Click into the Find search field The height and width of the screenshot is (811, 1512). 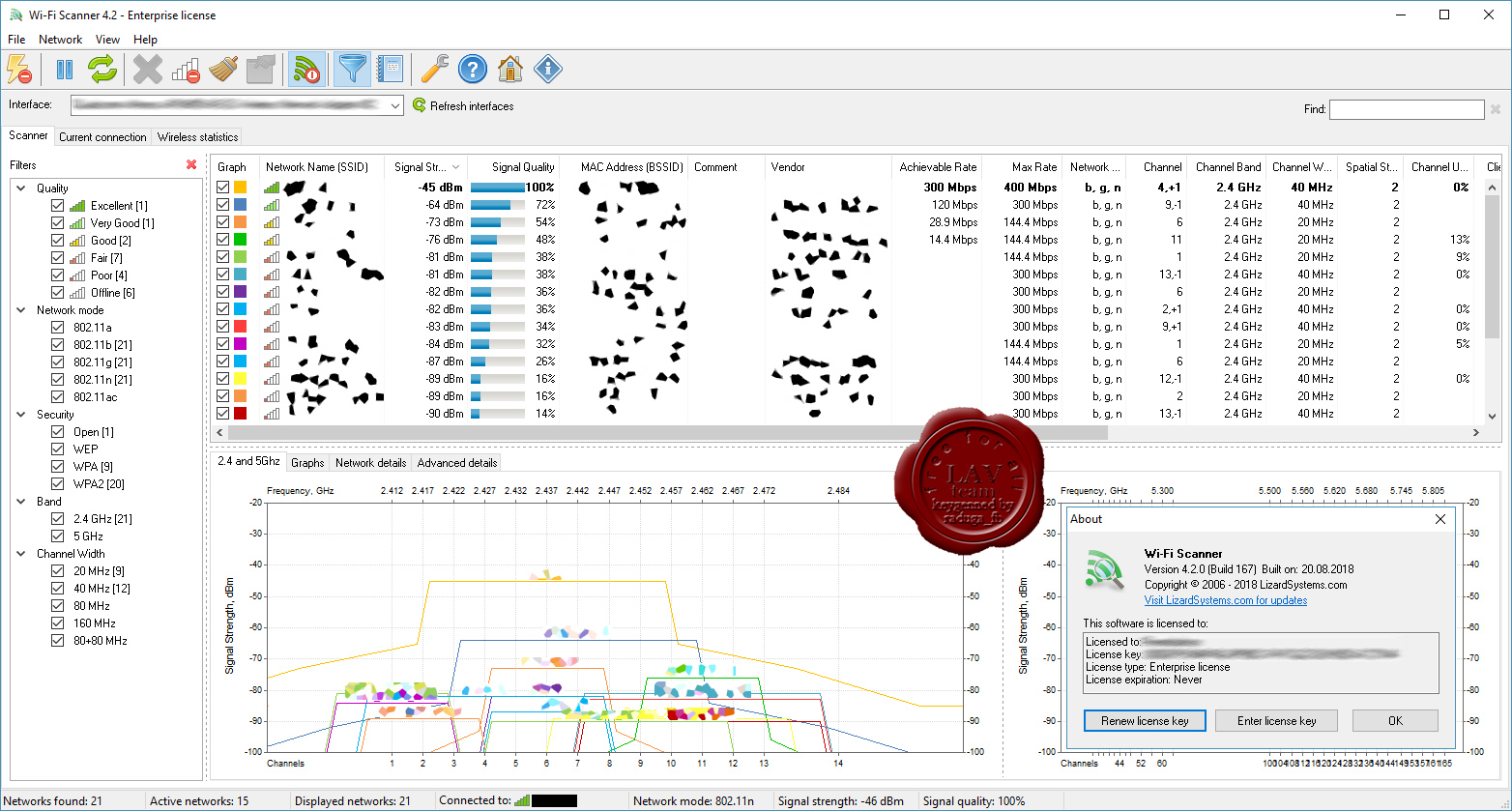[1407, 109]
